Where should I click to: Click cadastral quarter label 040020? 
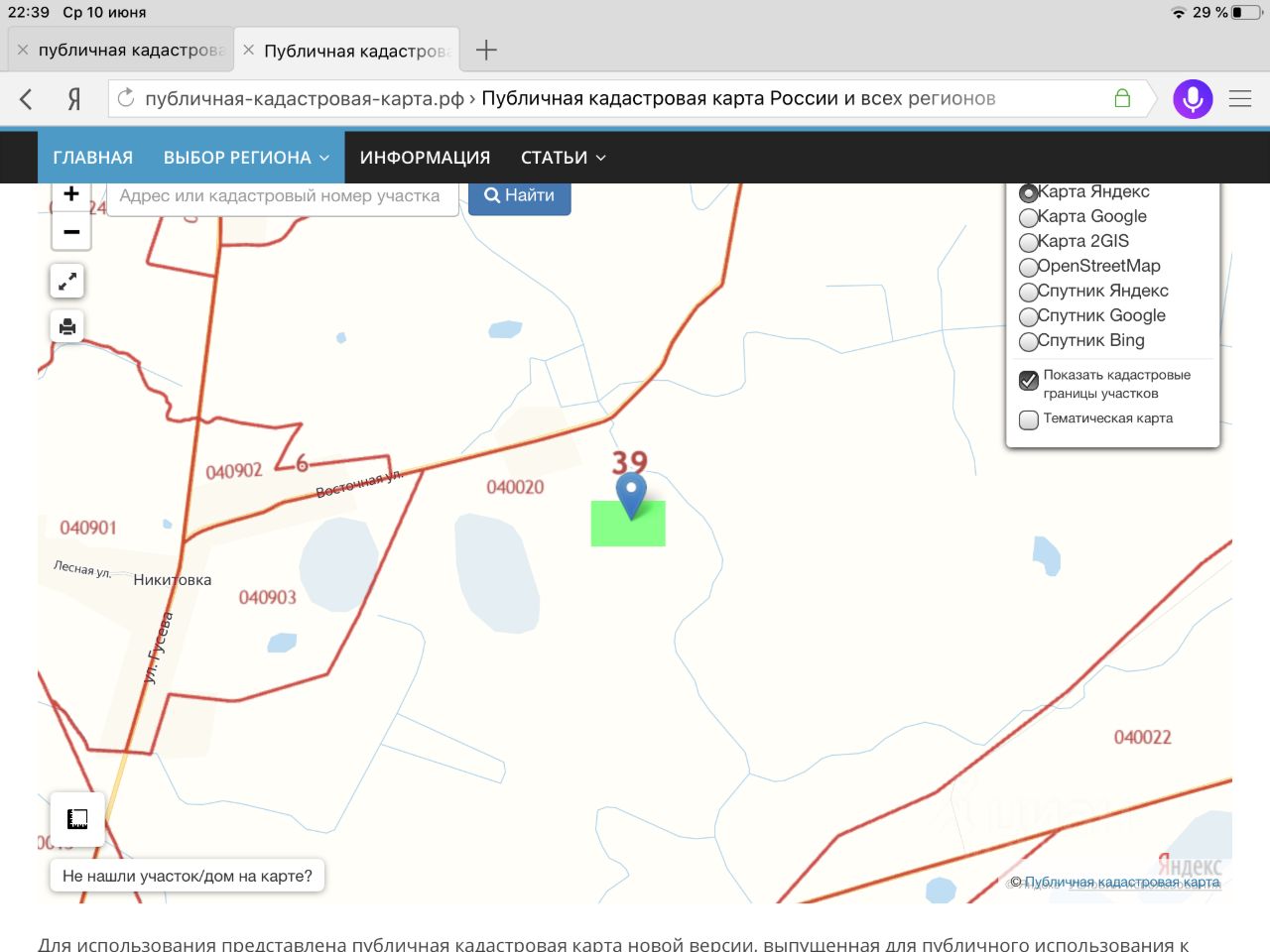coord(515,487)
